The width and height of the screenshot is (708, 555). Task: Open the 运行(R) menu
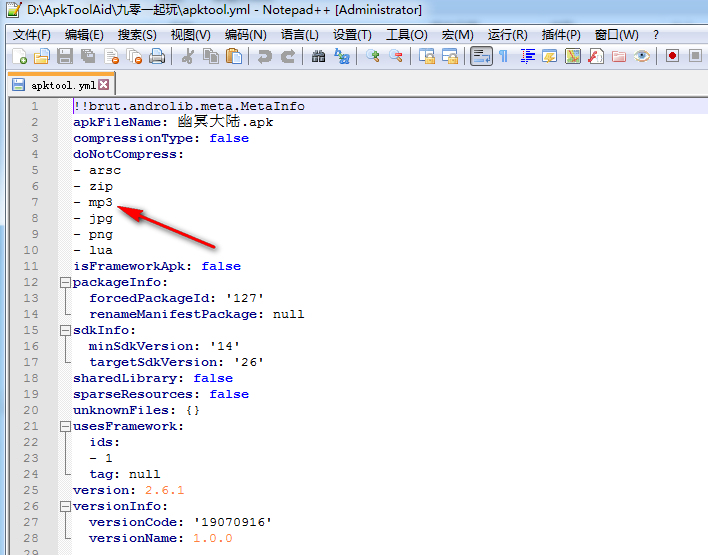pos(508,35)
